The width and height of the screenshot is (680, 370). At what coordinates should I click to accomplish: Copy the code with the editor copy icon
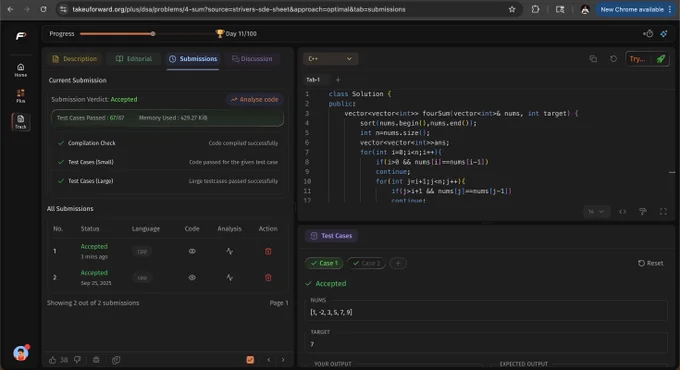(x=593, y=59)
